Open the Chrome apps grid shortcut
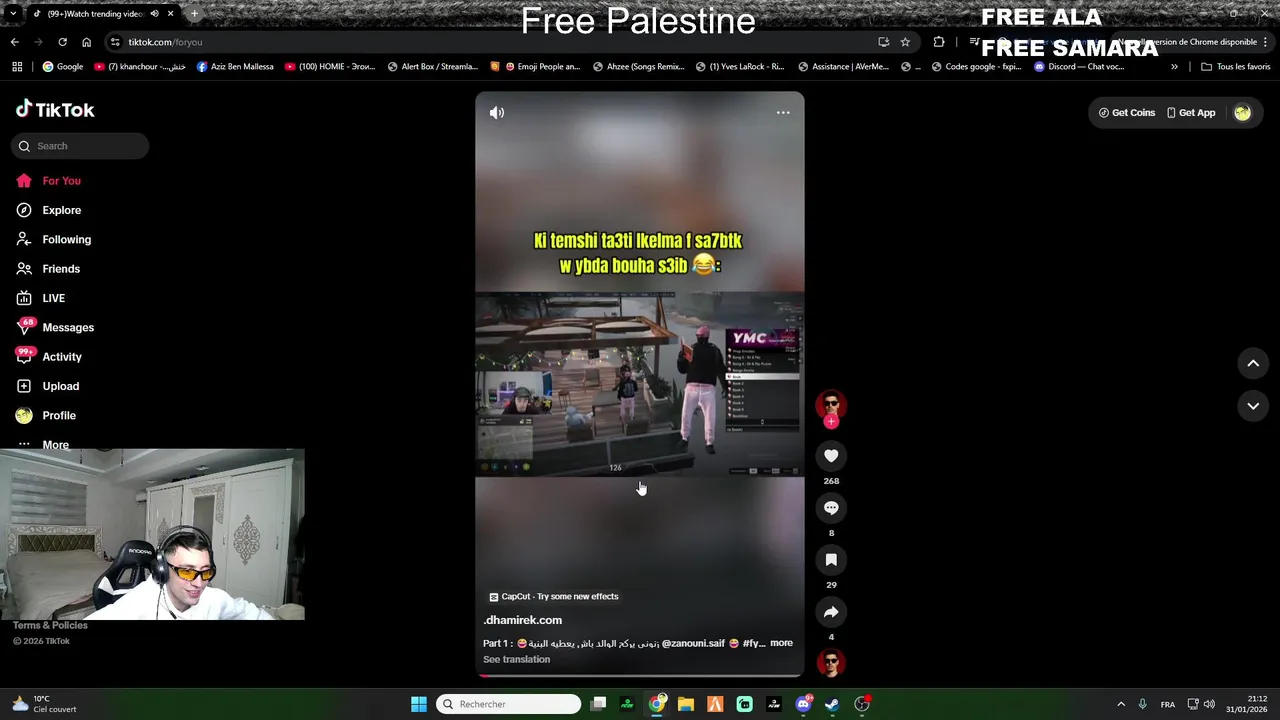Image resolution: width=1280 pixels, height=720 pixels. point(17,67)
